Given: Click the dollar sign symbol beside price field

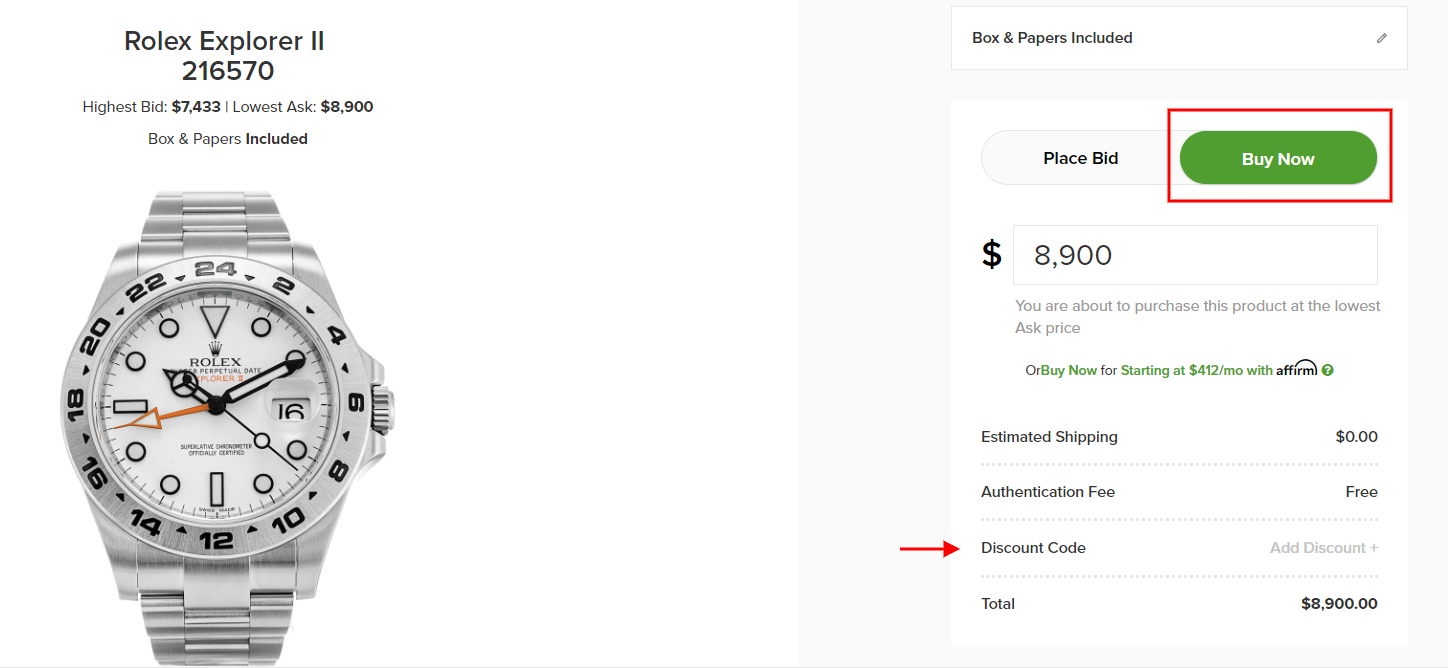Looking at the screenshot, I should (991, 254).
